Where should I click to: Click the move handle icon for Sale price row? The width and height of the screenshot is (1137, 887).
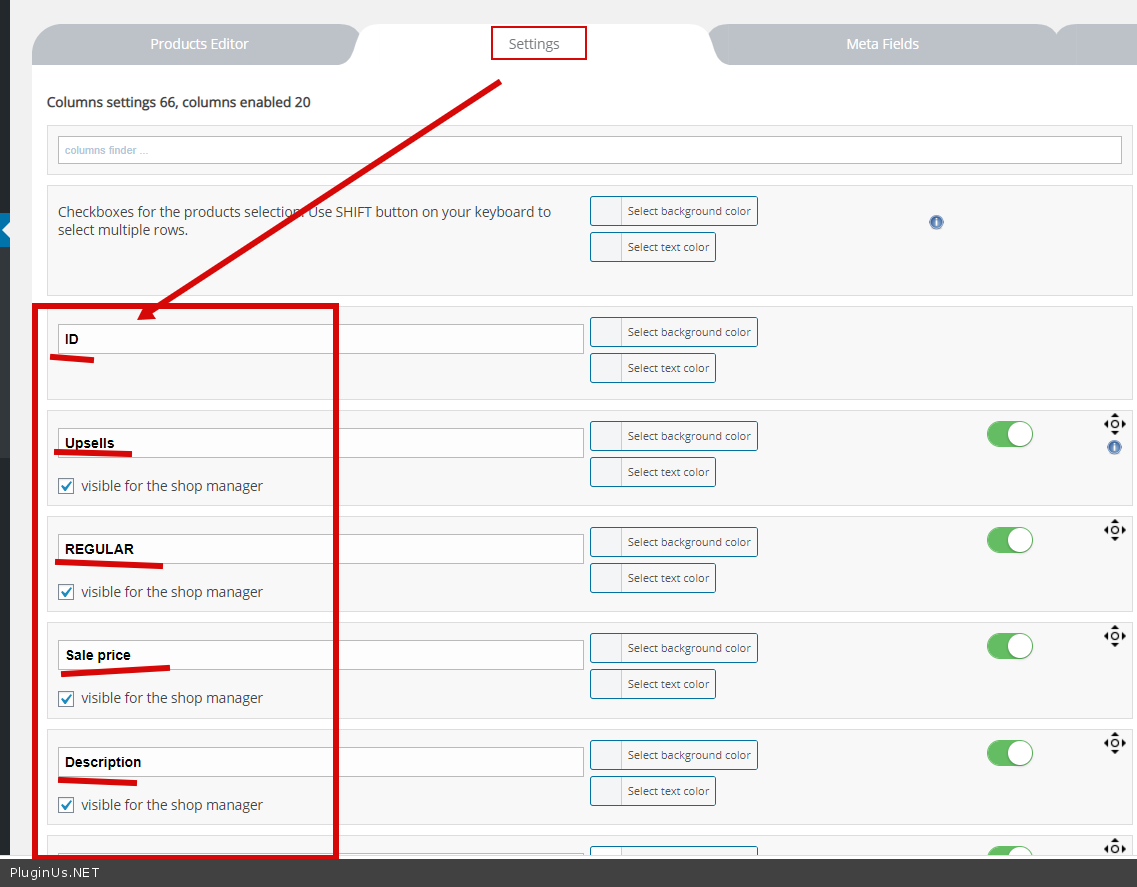coord(1114,636)
